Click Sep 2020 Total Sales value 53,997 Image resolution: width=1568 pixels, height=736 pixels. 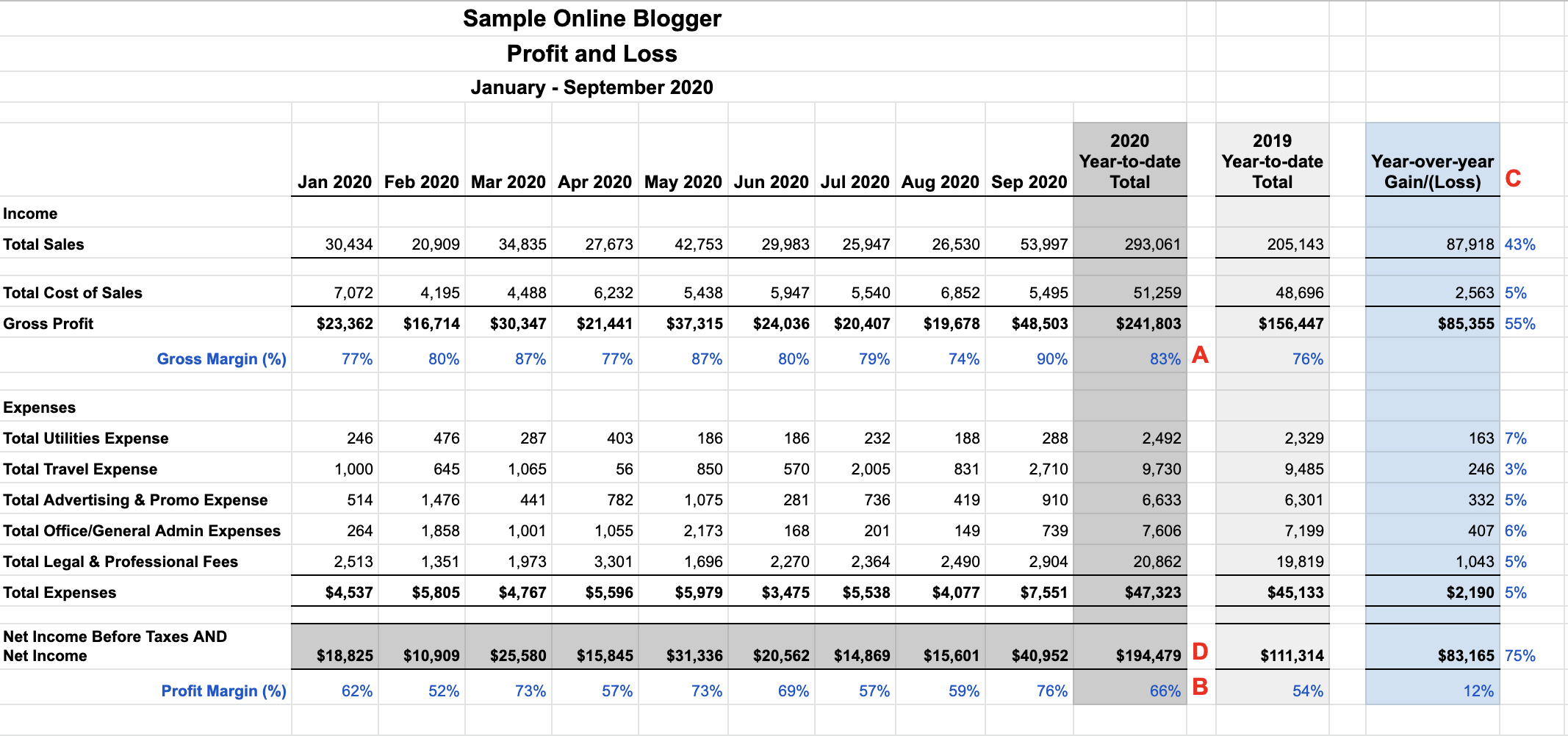point(1044,245)
